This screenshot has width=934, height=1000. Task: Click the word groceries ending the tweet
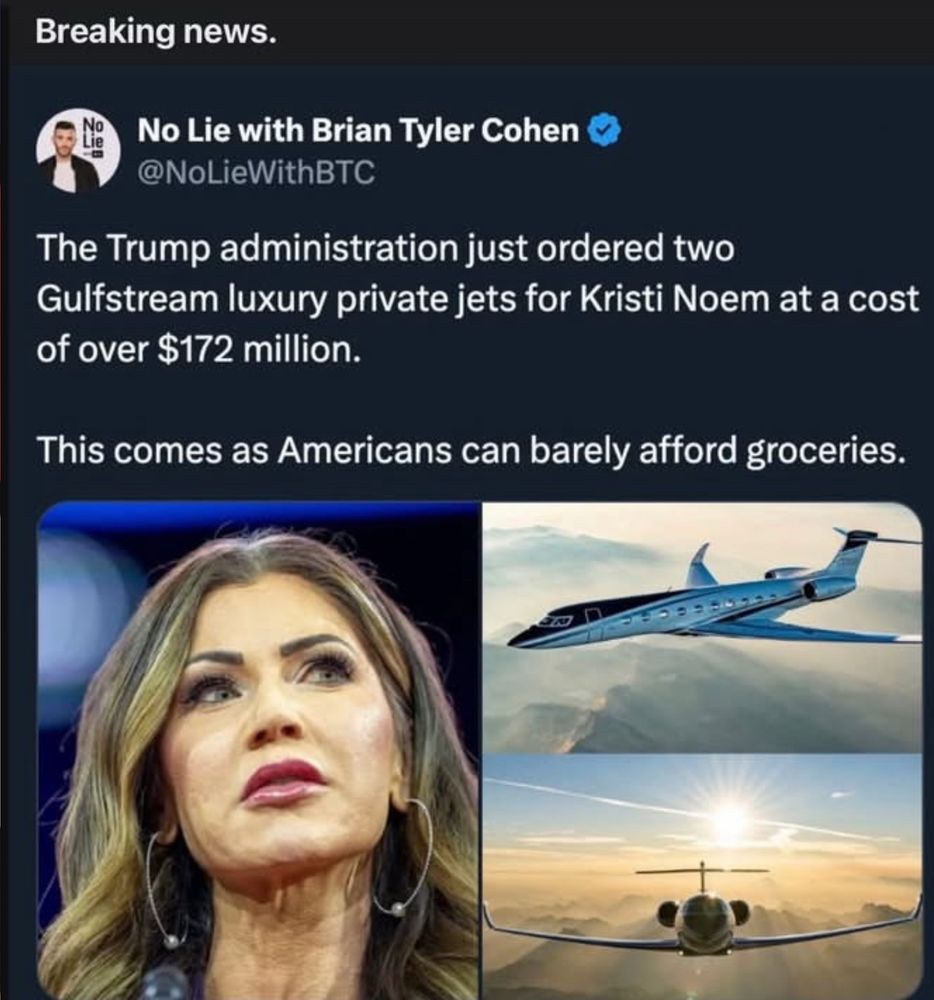[826, 451]
